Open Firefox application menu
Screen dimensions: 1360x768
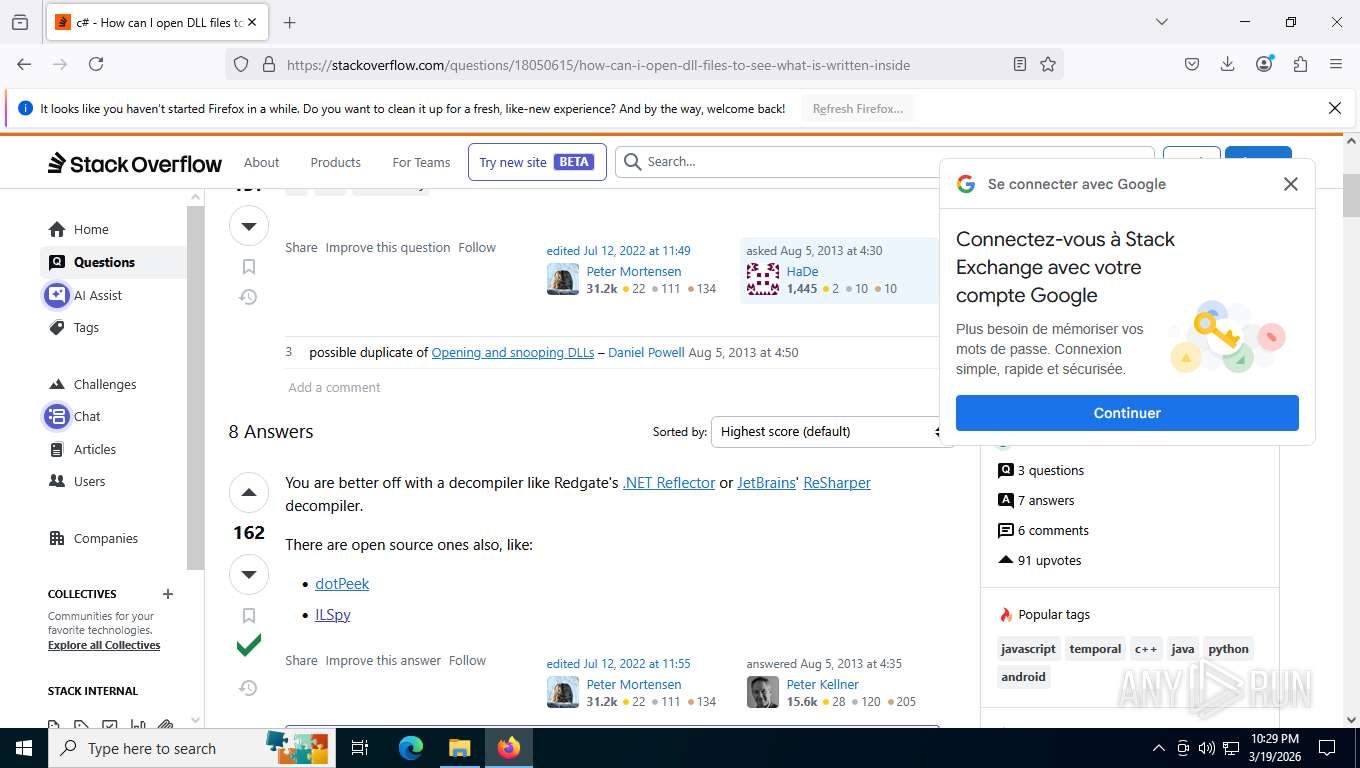click(x=1336, y=64)
